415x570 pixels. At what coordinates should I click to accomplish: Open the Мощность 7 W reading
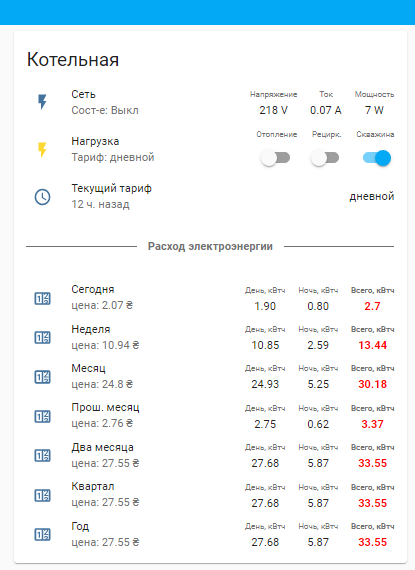[374, 110]
